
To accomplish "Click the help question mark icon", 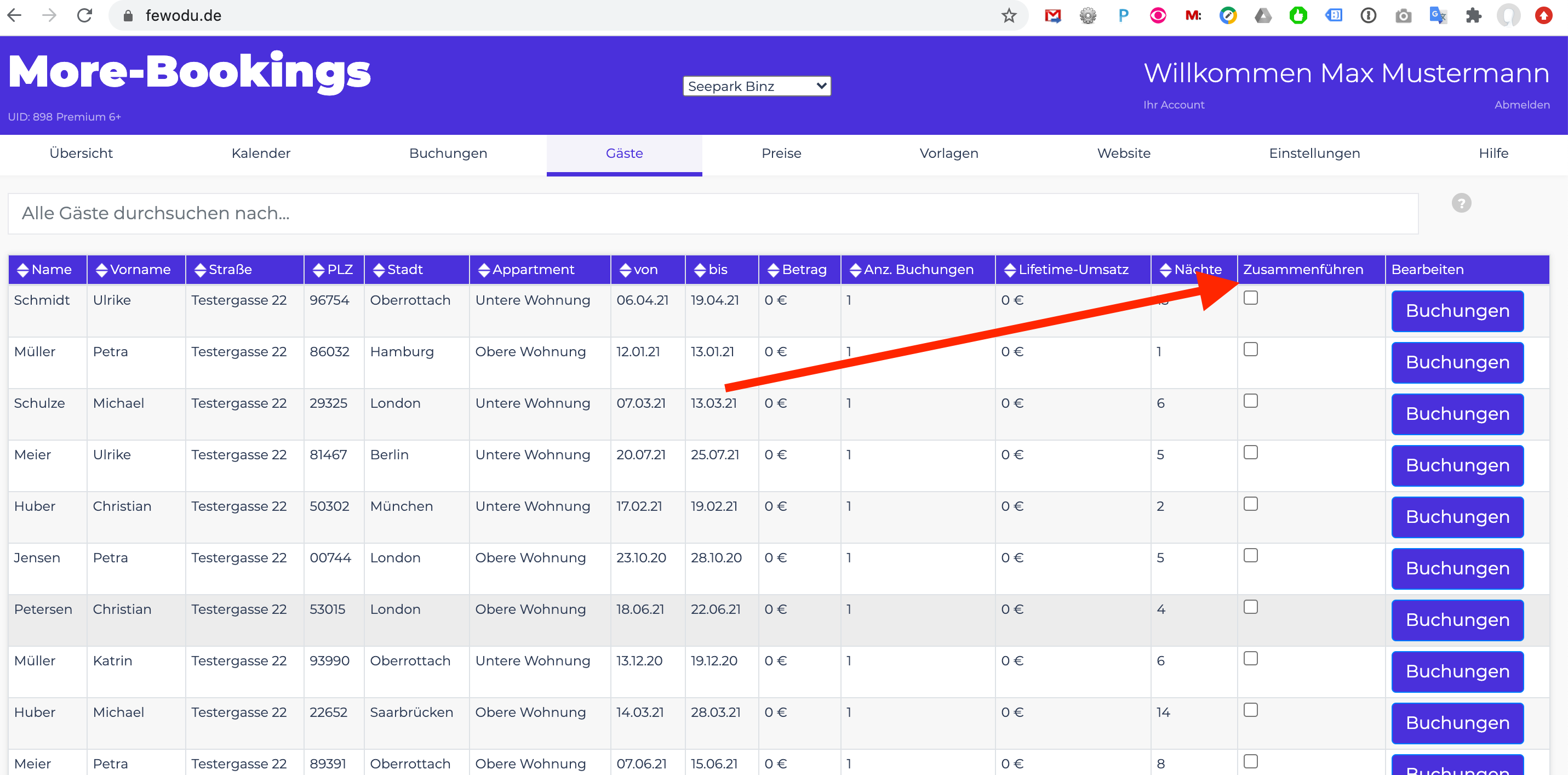I will coord(1461,203).
